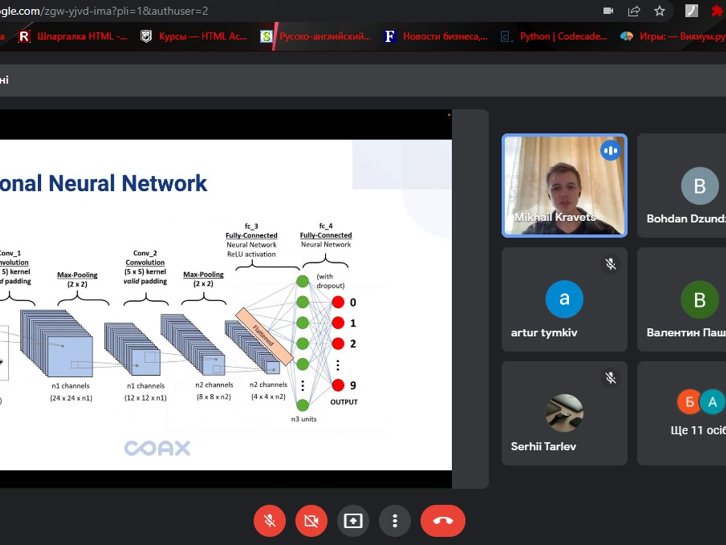Hang up with the red leave call button
Viewport: 726px width, 545px height.
[443, 521]
